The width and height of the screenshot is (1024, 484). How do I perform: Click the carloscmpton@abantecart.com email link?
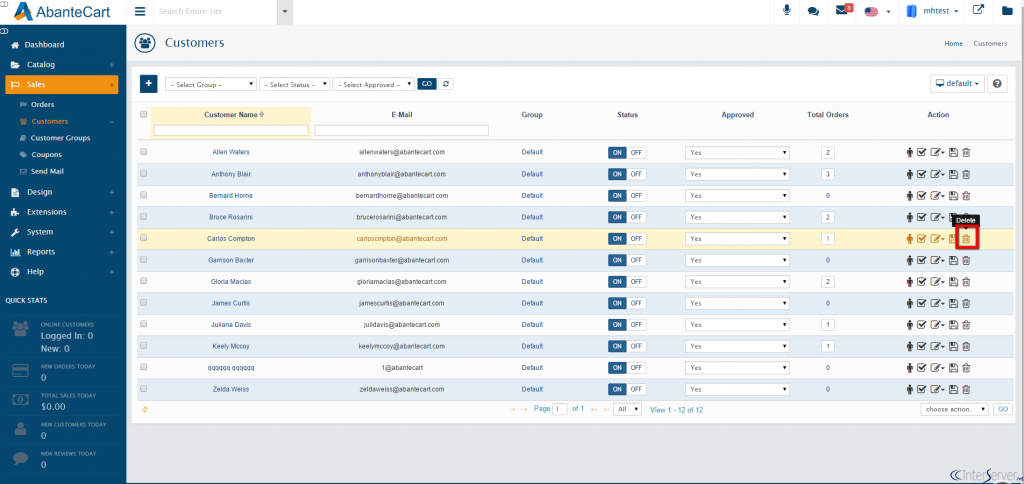click(x=402, y=238)
